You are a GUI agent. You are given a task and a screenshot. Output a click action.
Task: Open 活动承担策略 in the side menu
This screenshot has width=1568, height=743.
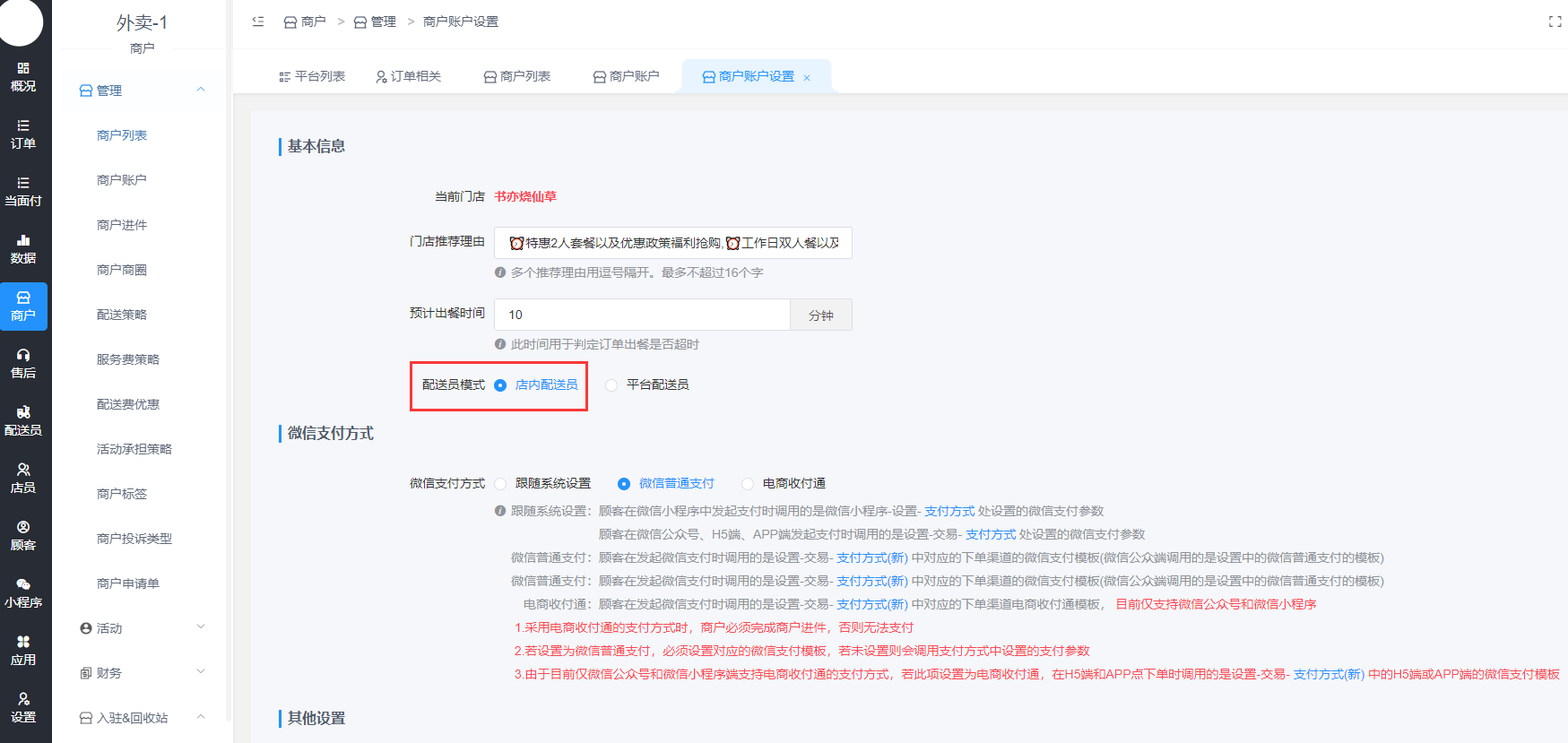tap(134, 449)
